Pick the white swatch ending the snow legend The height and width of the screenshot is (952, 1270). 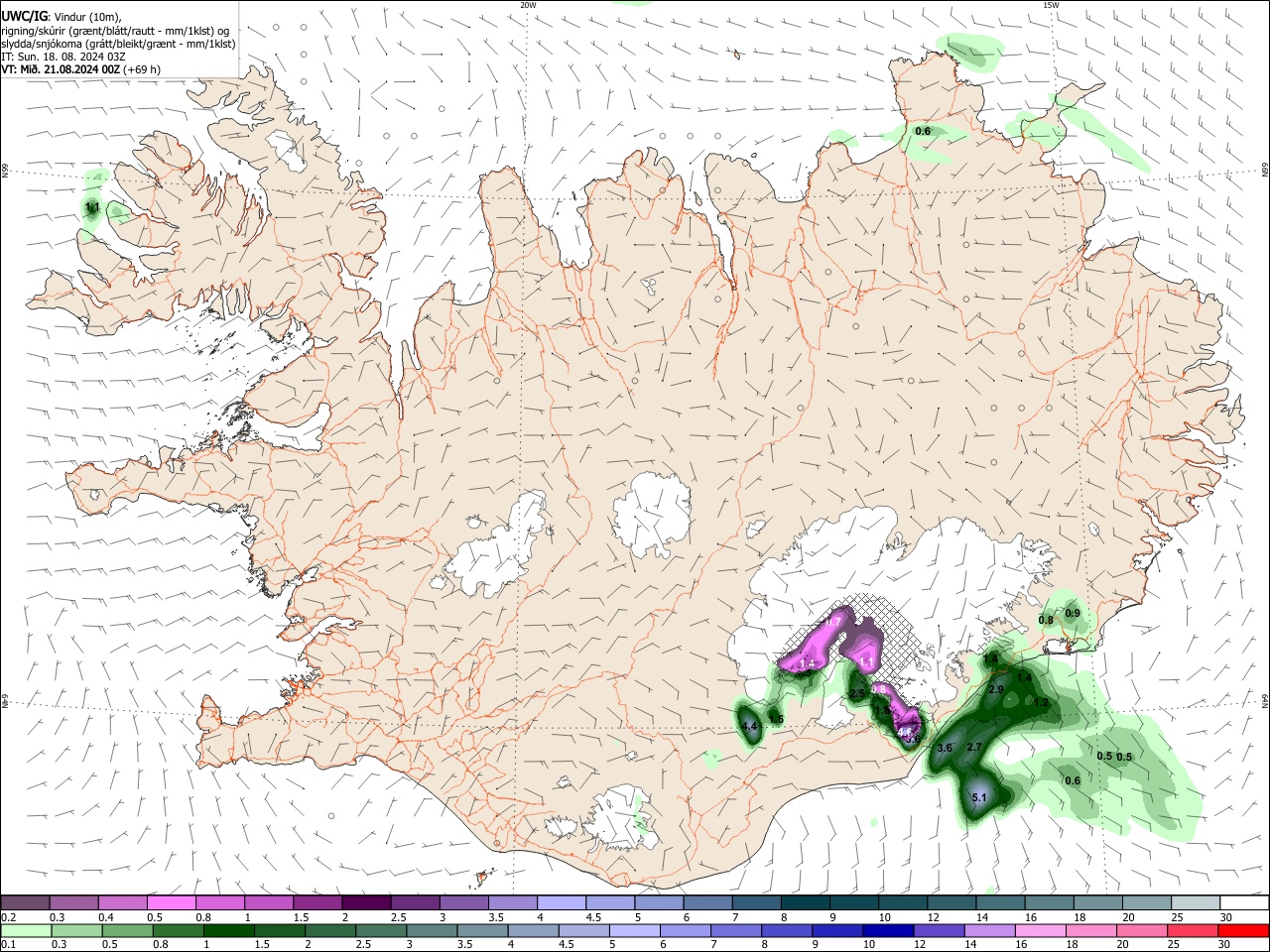point(1244,902)
